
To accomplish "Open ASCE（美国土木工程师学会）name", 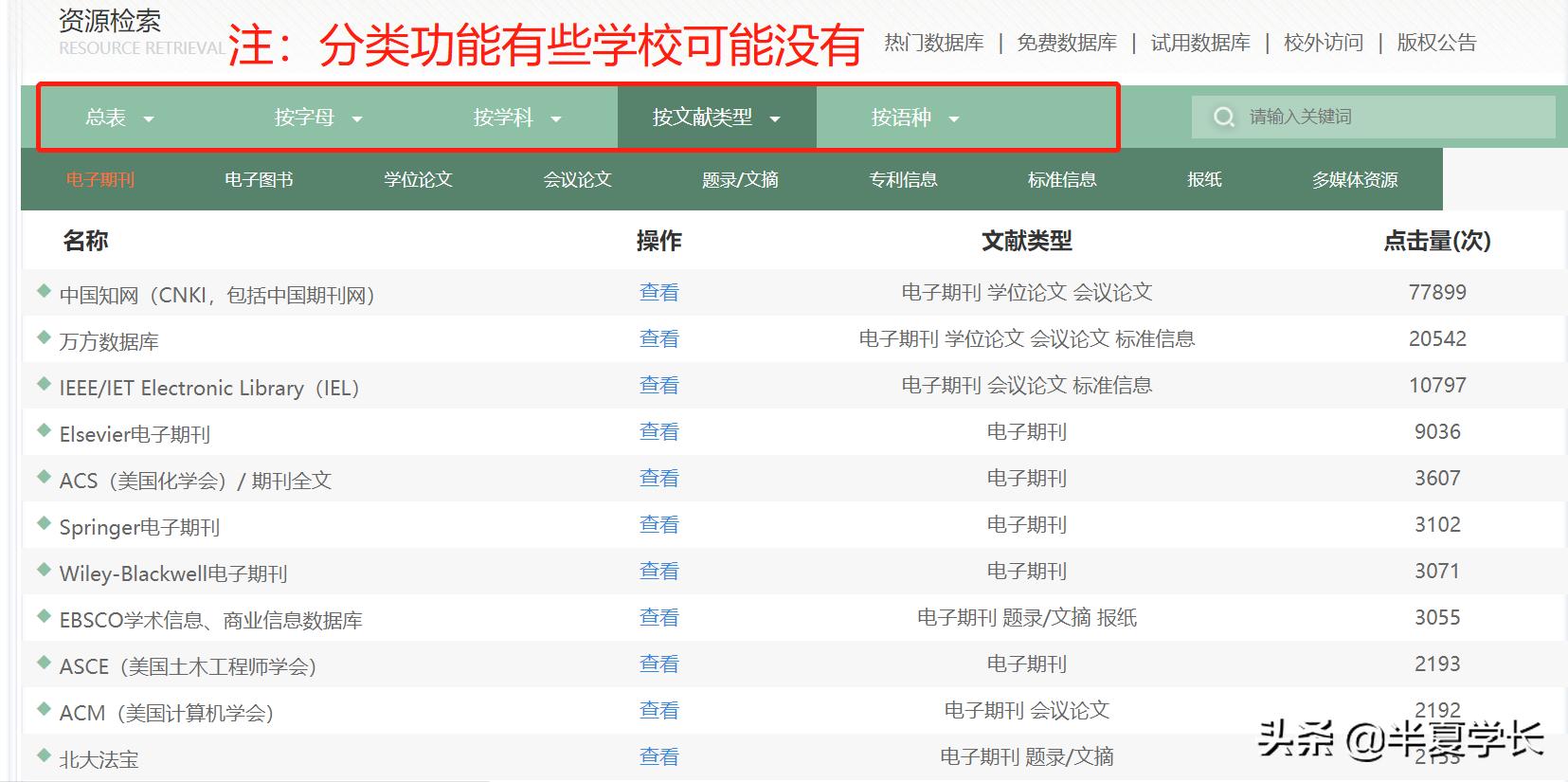I will tap(188, 666).
